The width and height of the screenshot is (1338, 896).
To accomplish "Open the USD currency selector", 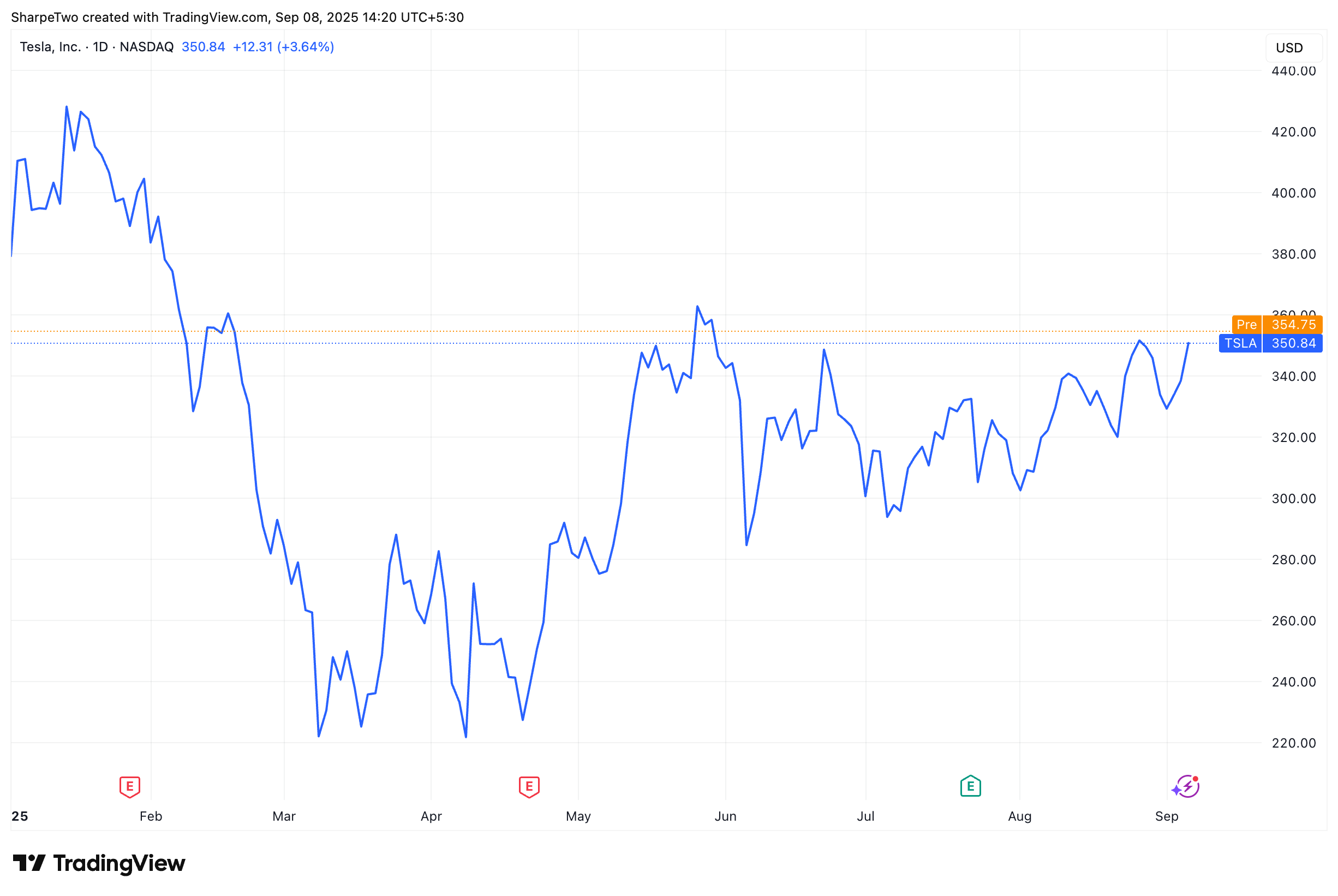I will click(1289, 48).
